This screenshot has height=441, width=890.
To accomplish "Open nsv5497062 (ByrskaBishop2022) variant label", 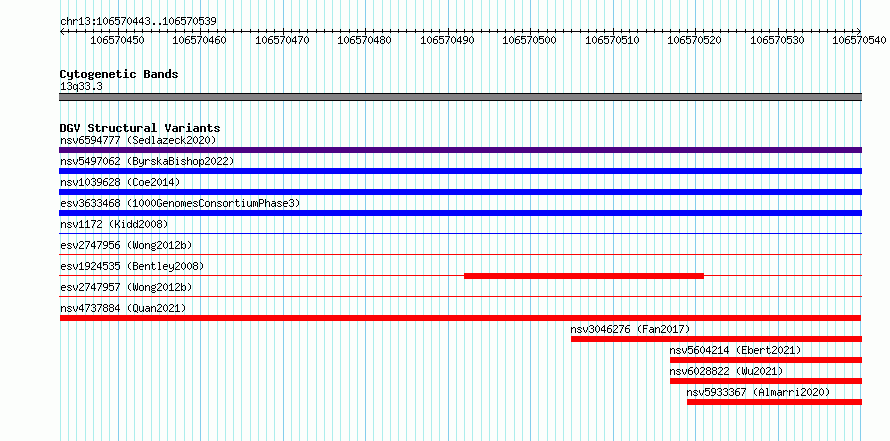I will tap(147, 161).
